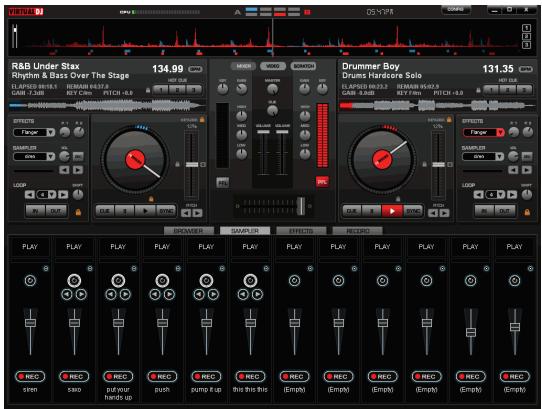The width and height of the screenshot is (542, 409).
Task: Record into the push sample slot
Action: (x=162, y=377)
